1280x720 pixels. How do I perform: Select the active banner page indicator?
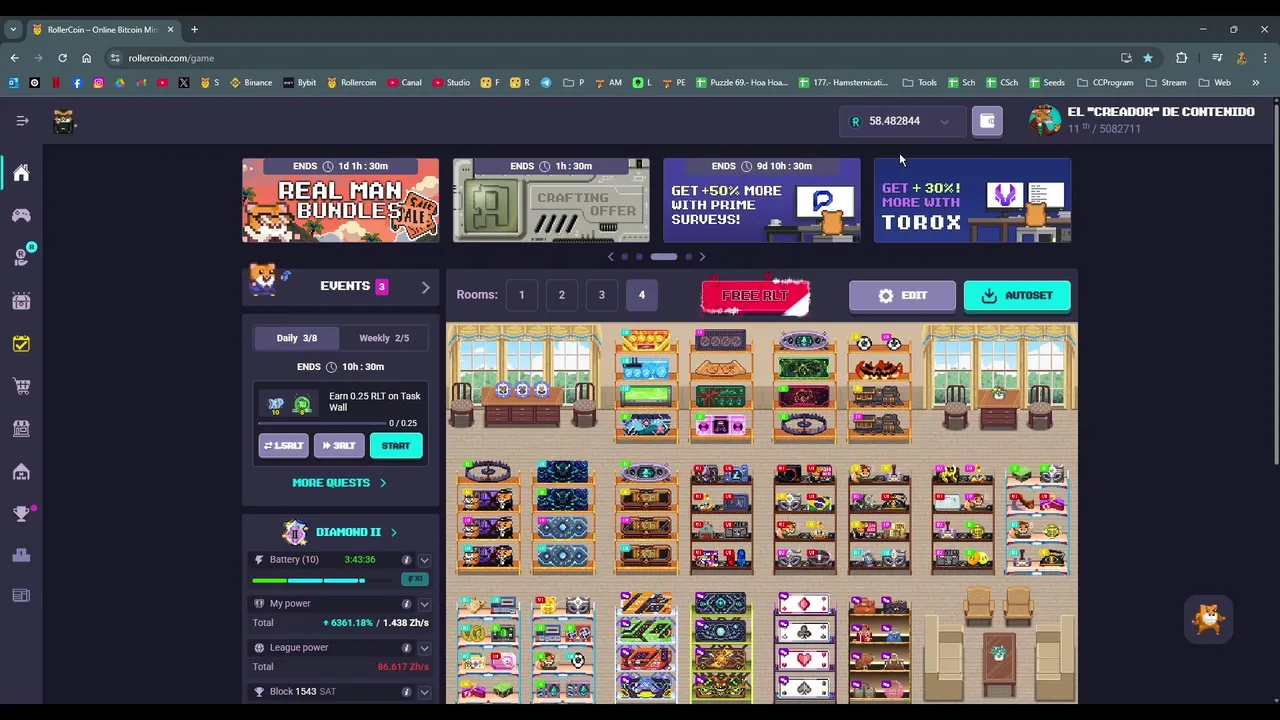(x=664, y=257)
